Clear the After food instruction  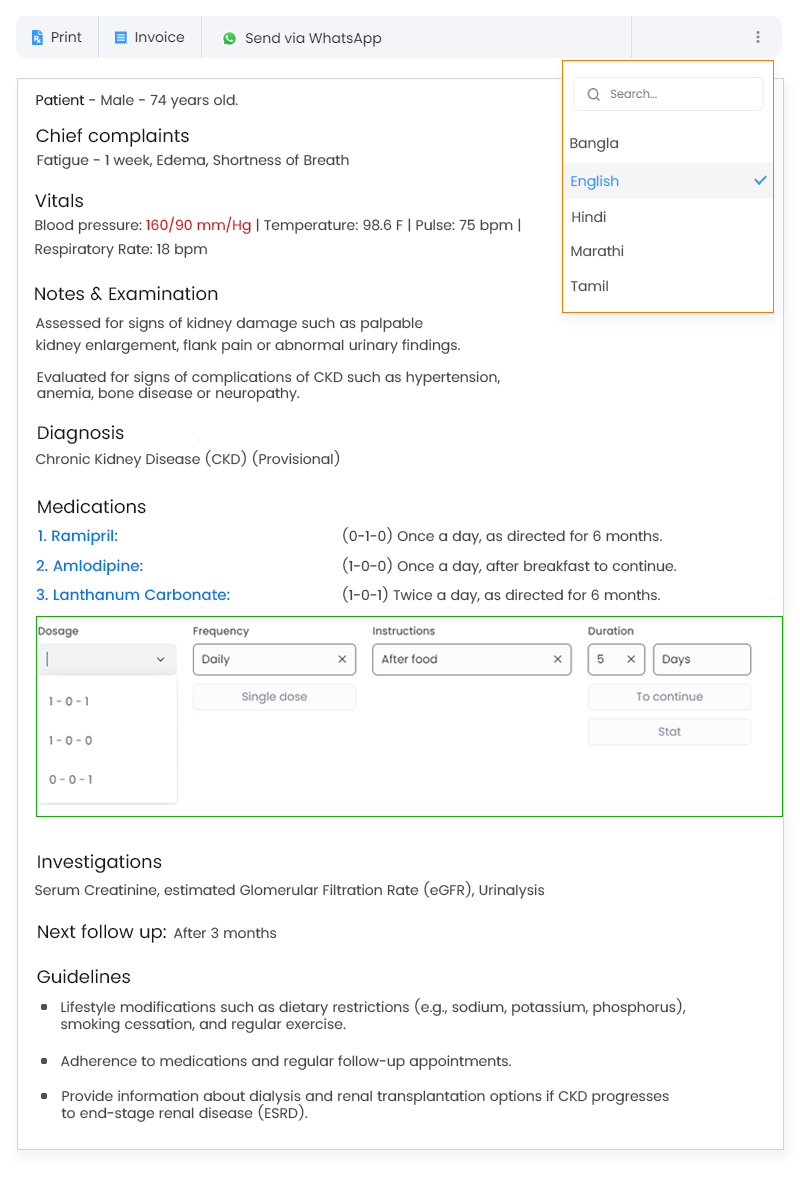click(x=558, y=659)
